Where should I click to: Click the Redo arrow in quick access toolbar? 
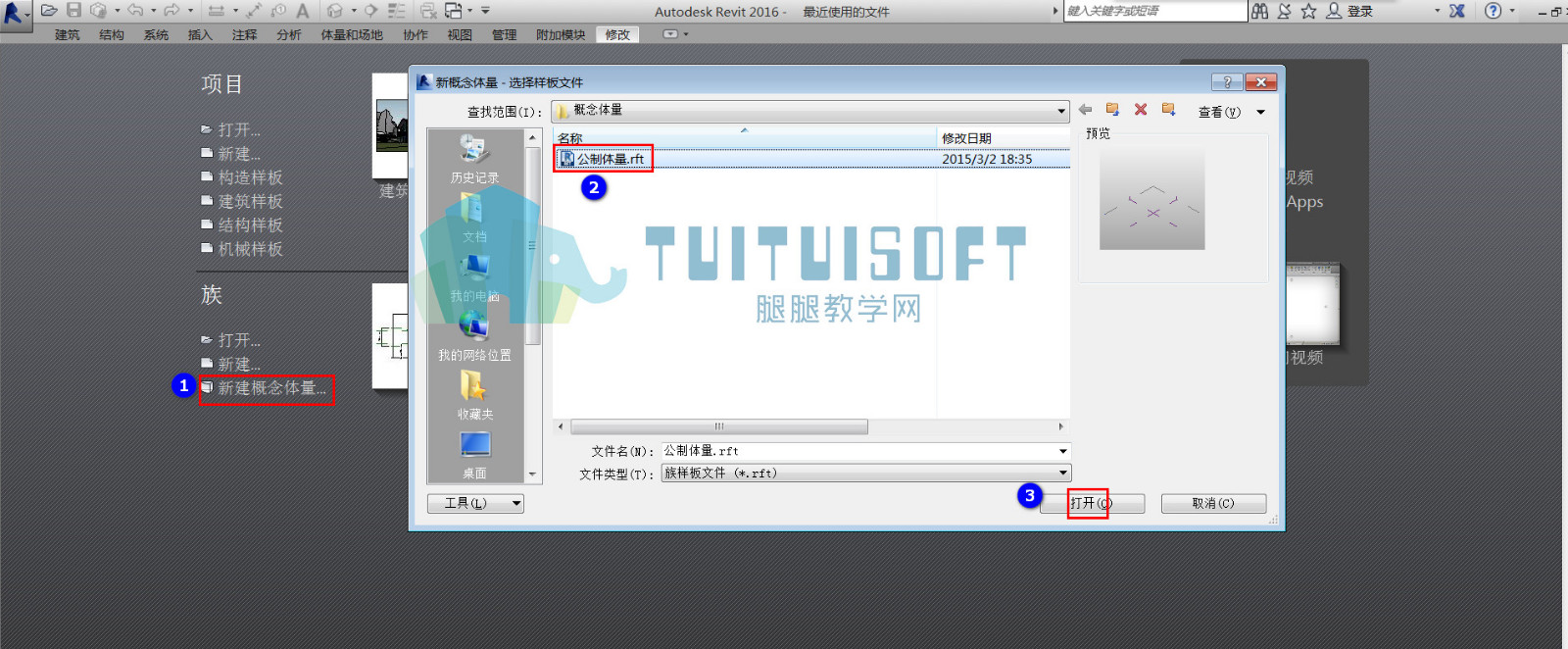point(171,11)
